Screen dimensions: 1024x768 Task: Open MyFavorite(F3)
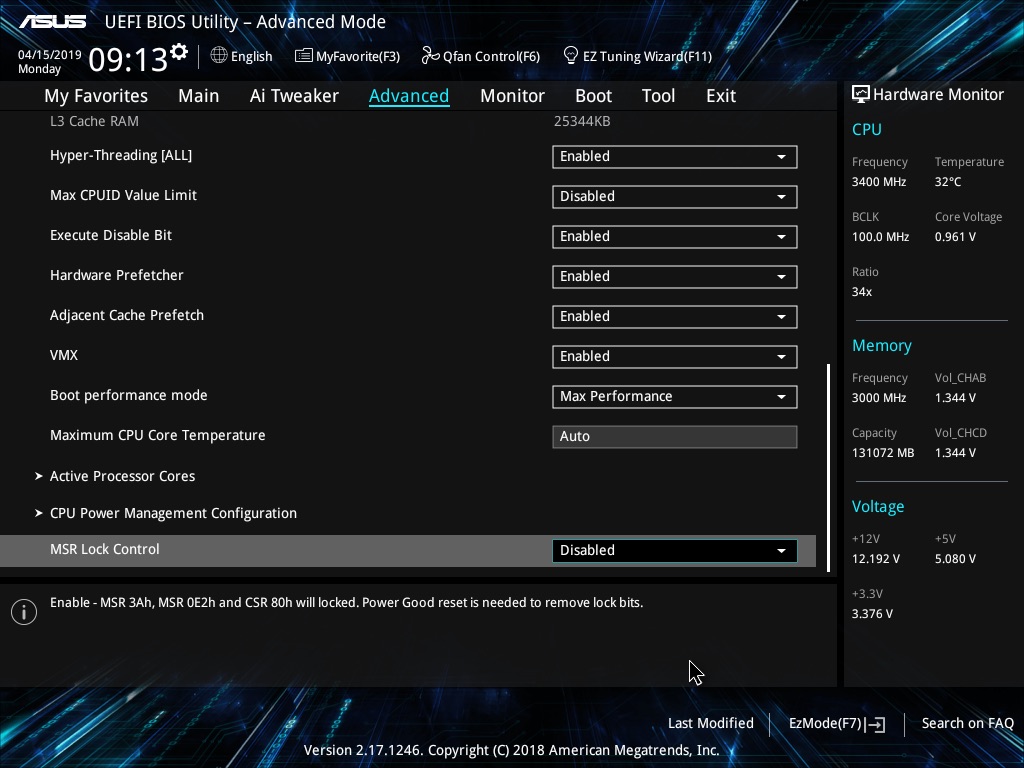[347, 56]
